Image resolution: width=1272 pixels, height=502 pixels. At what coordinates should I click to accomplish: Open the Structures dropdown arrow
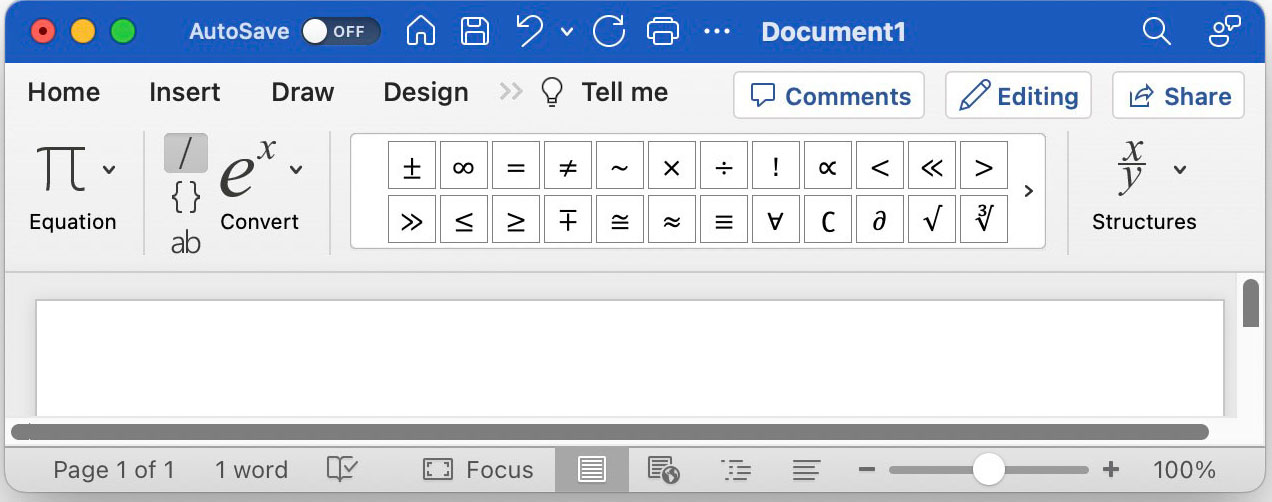pyautogui.click(x=1180, y=169)
